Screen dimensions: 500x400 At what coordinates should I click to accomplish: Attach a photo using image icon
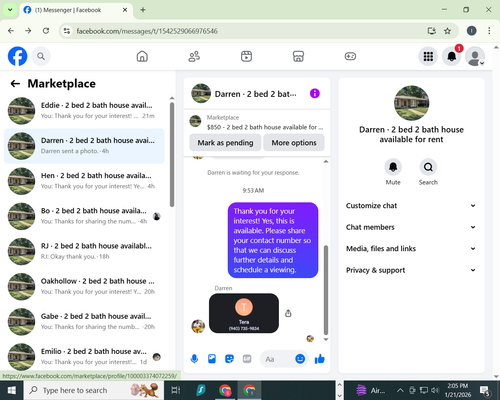coord(212,359)
